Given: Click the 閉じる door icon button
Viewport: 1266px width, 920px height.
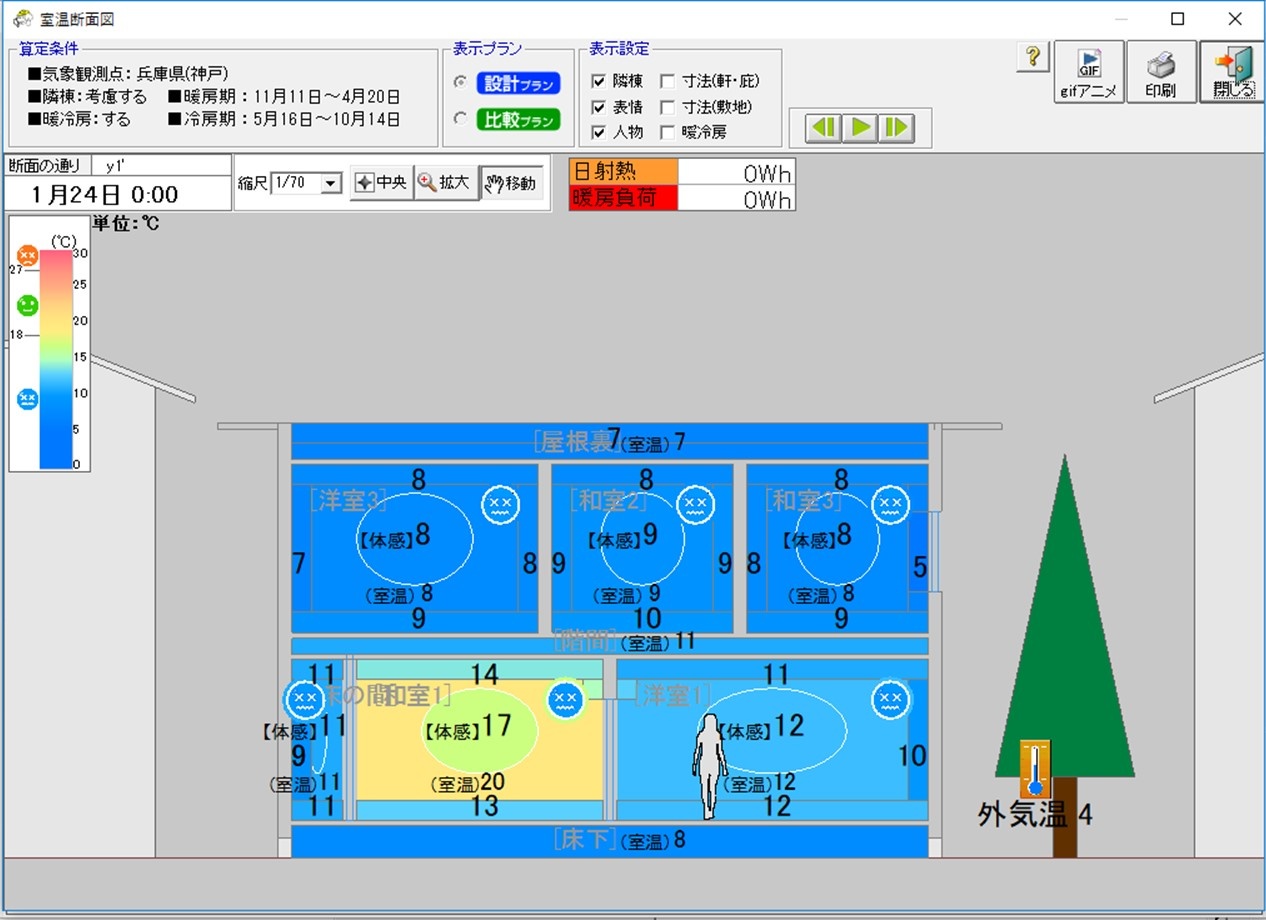Looking at the screenshot, I should click(1232, 71).
